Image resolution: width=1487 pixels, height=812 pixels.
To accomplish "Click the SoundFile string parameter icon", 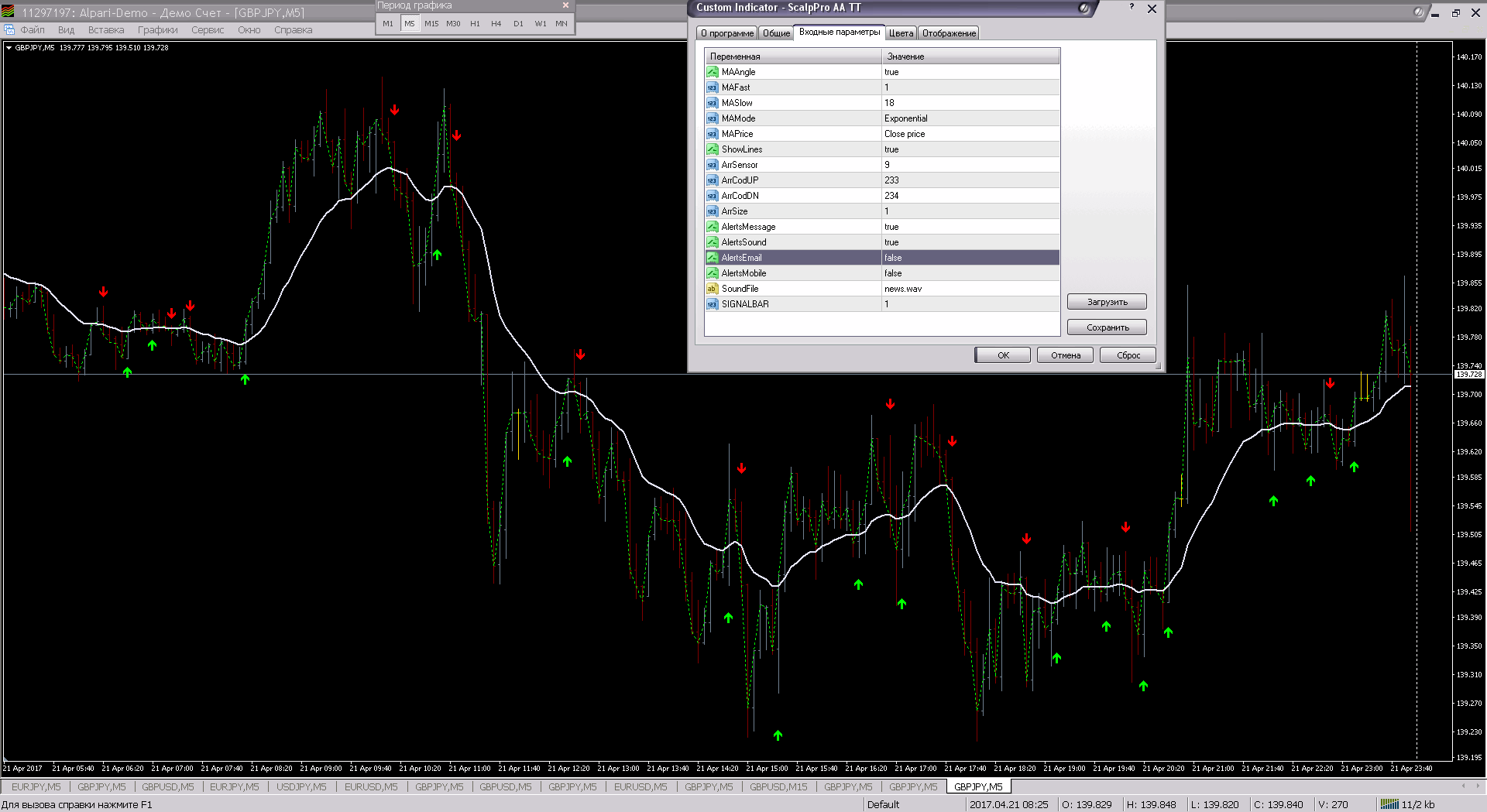I will (x=712, y=289).
